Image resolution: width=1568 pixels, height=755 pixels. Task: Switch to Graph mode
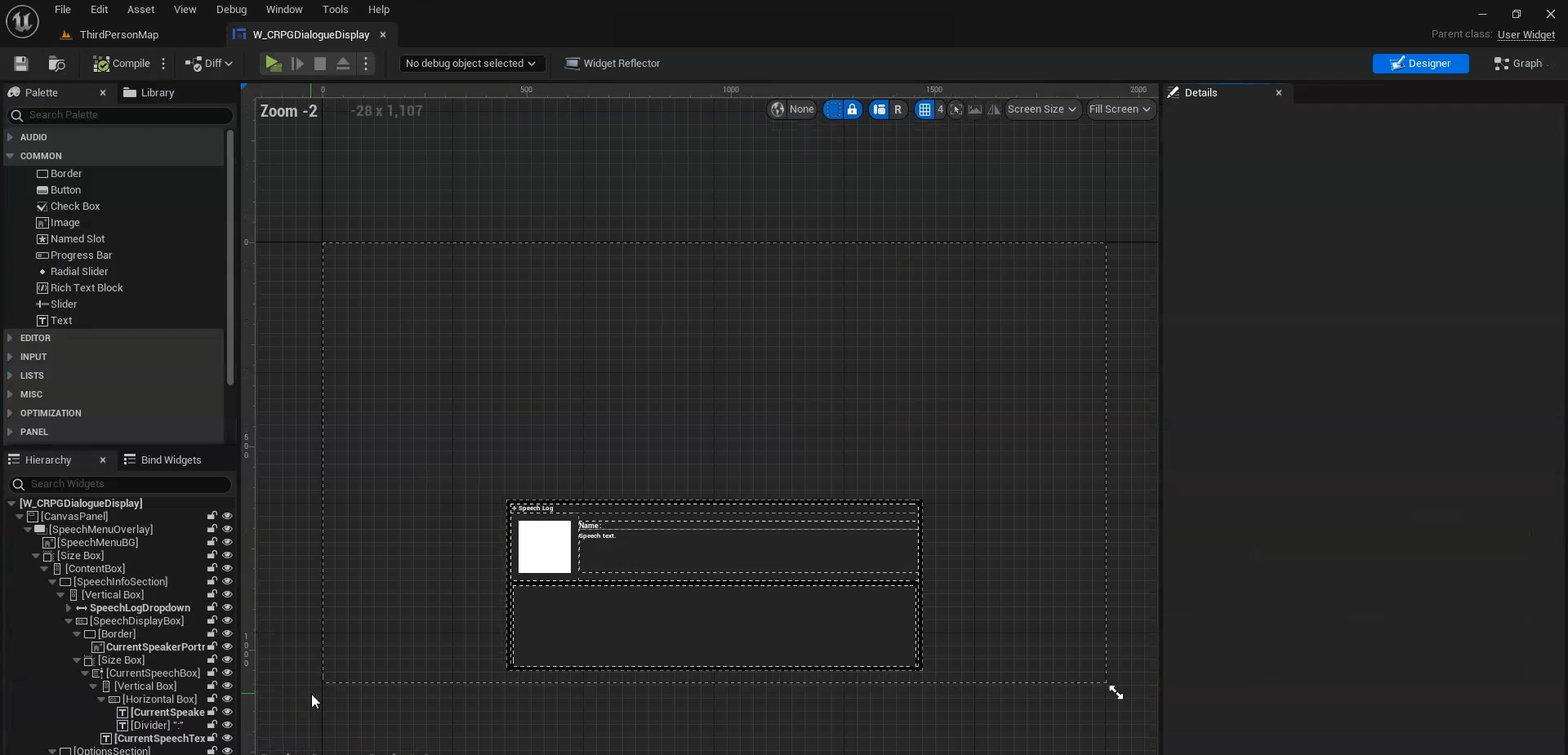point(1518,64)
